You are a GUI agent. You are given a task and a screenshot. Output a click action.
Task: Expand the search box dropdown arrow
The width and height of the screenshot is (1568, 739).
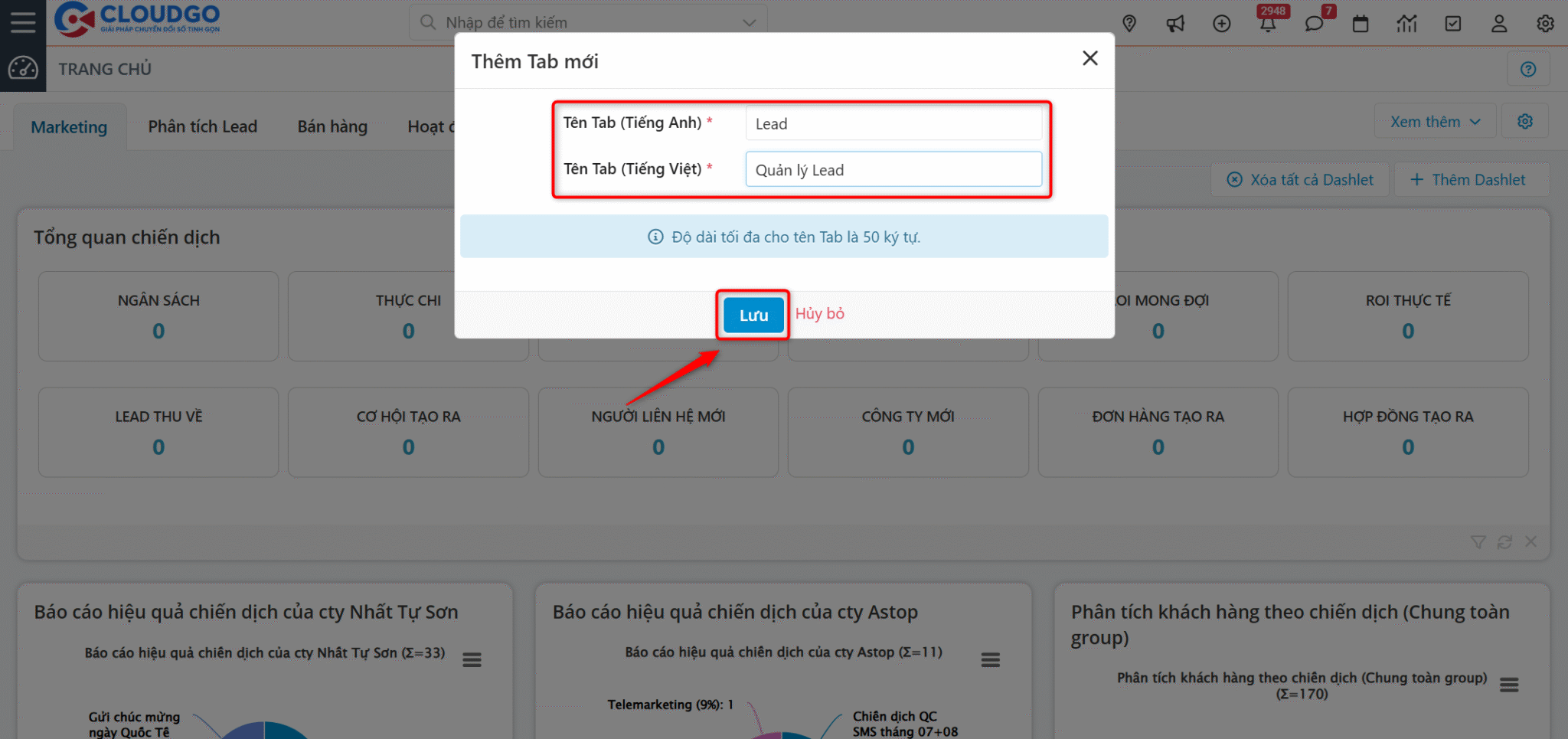(750, 23)
